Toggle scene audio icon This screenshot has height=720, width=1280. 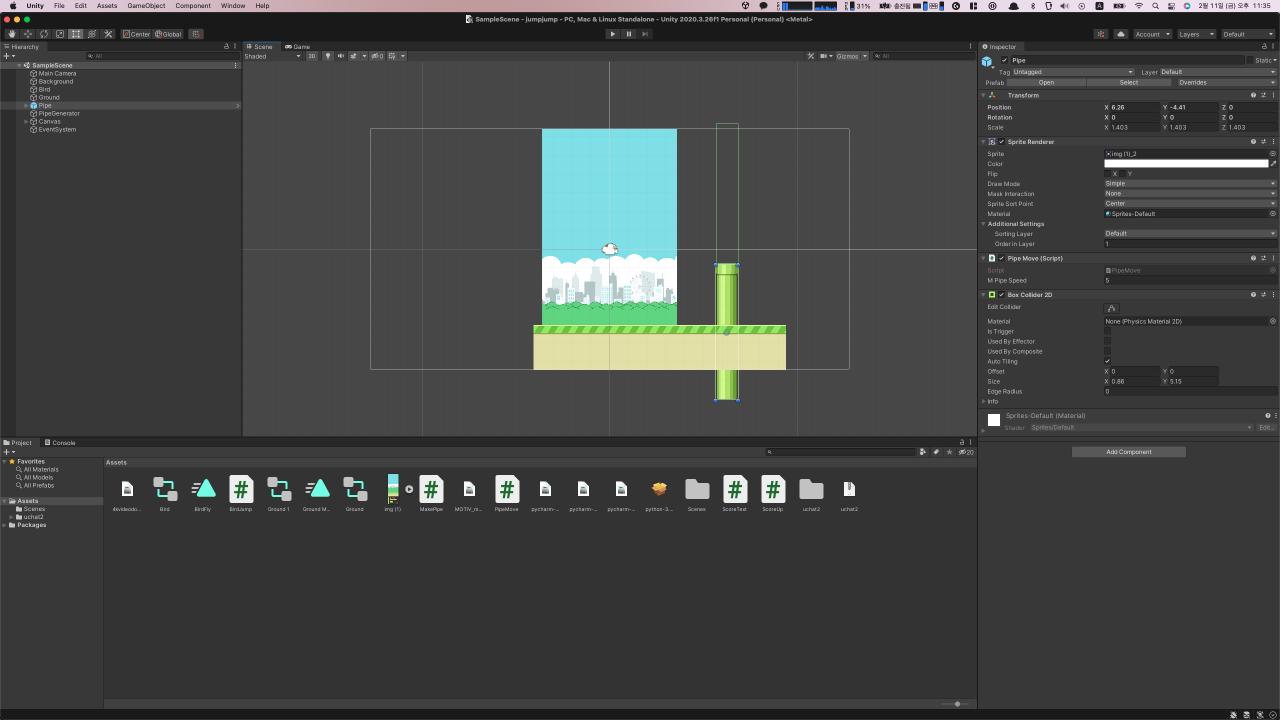(339, 56)
